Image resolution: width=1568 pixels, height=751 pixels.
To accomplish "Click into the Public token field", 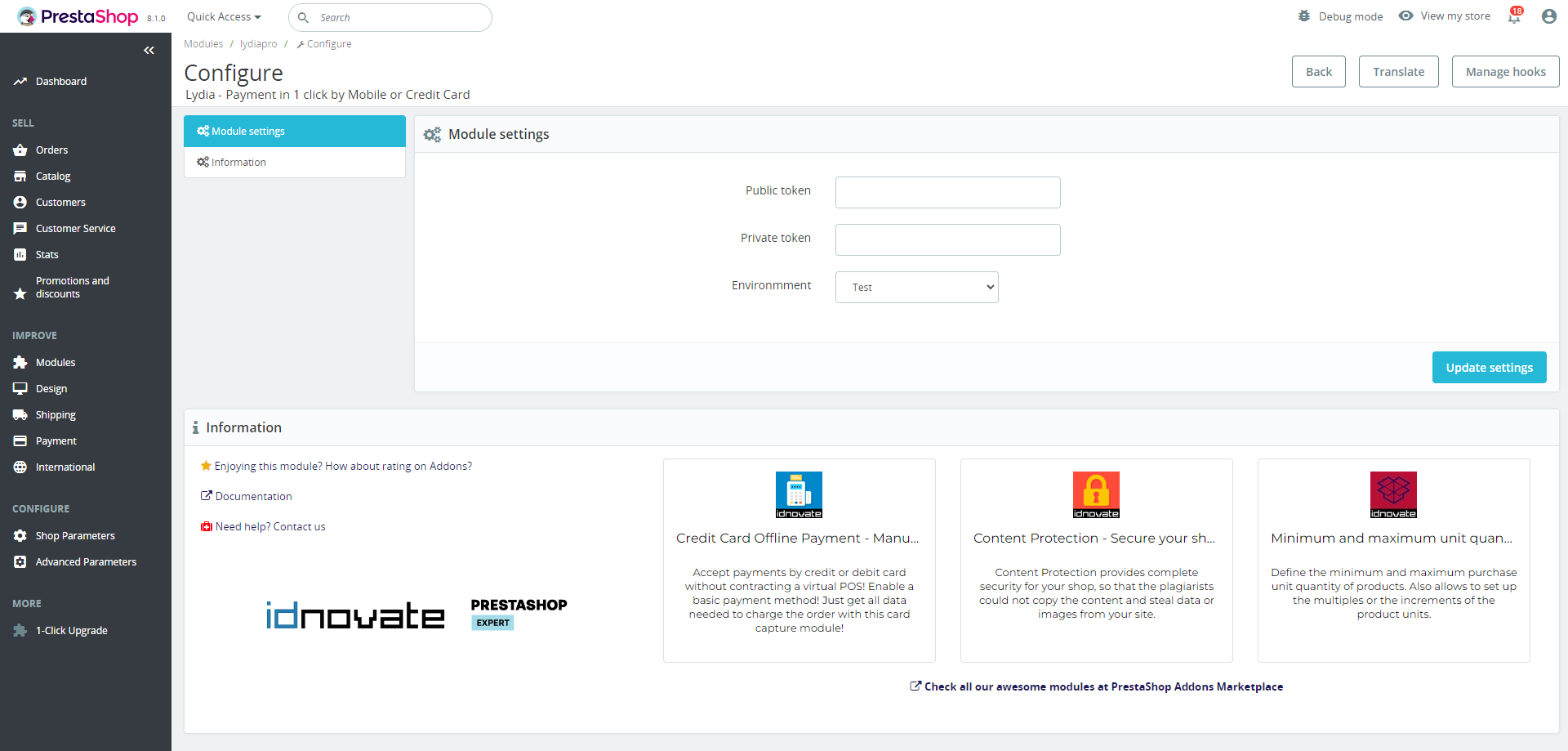I will 948,193.
